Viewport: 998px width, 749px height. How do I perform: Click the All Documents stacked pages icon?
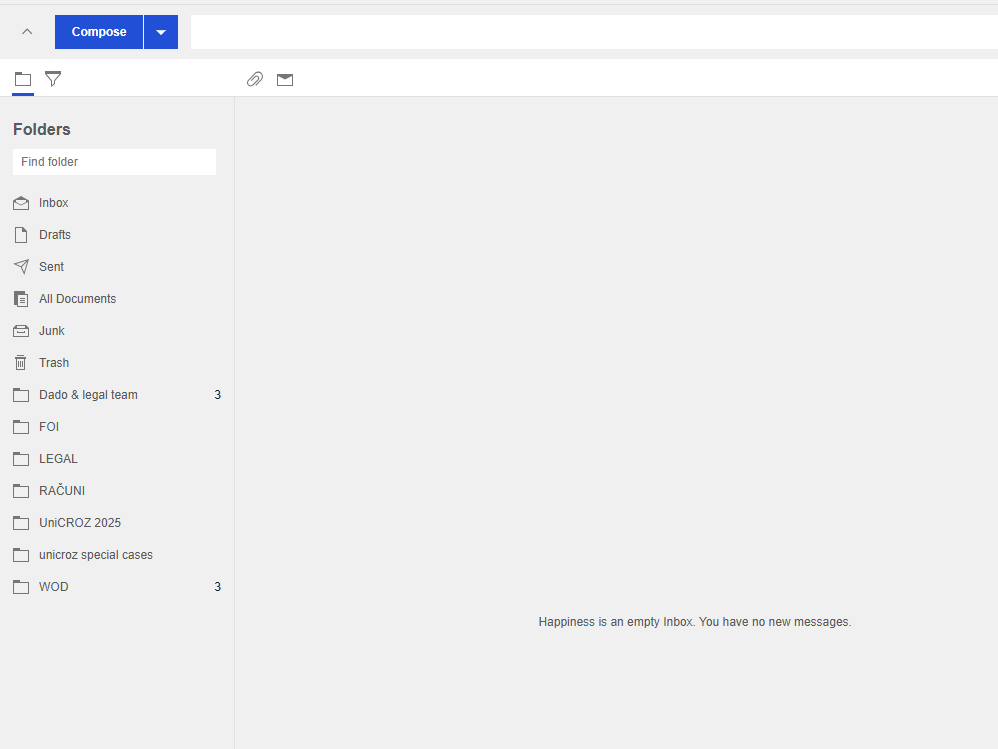(x=21, y=299)
